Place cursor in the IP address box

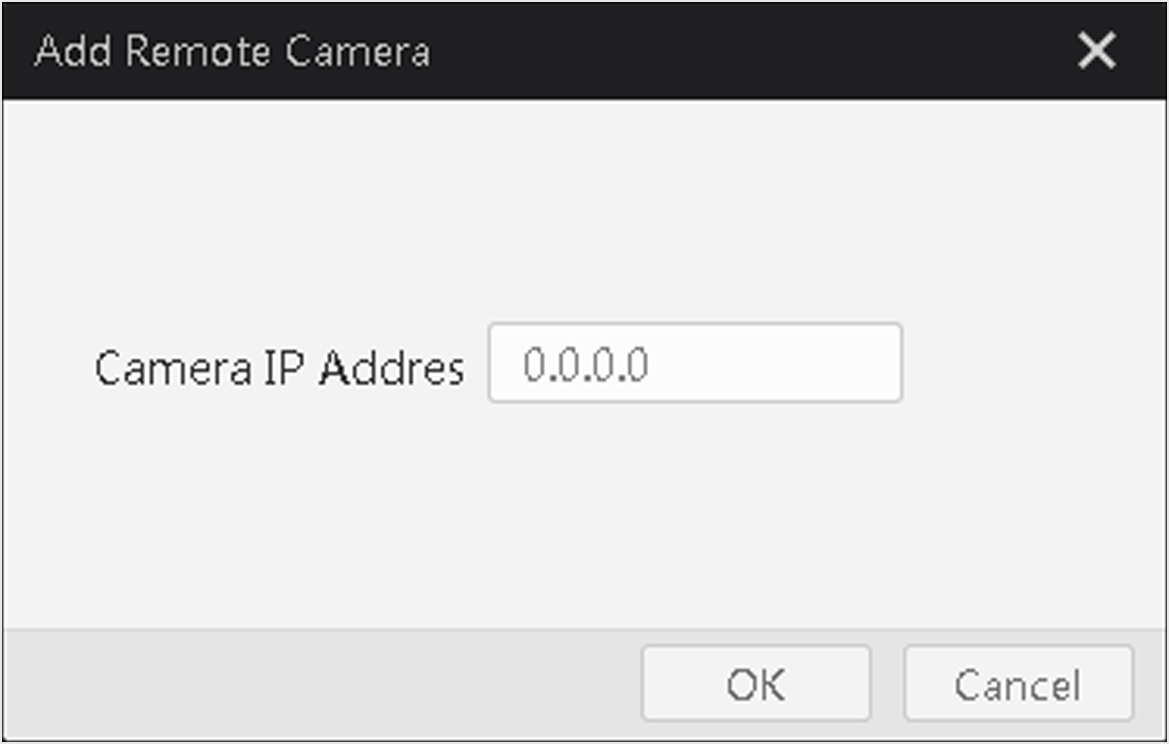tap(695, 364)
